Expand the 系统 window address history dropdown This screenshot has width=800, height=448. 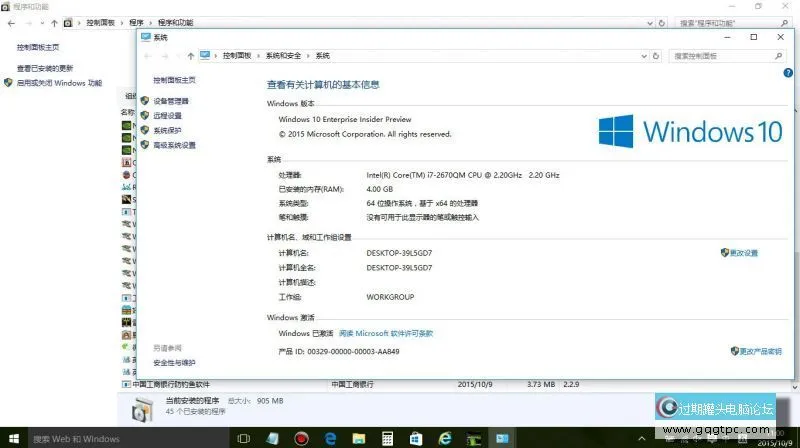(x=644, y=56)
